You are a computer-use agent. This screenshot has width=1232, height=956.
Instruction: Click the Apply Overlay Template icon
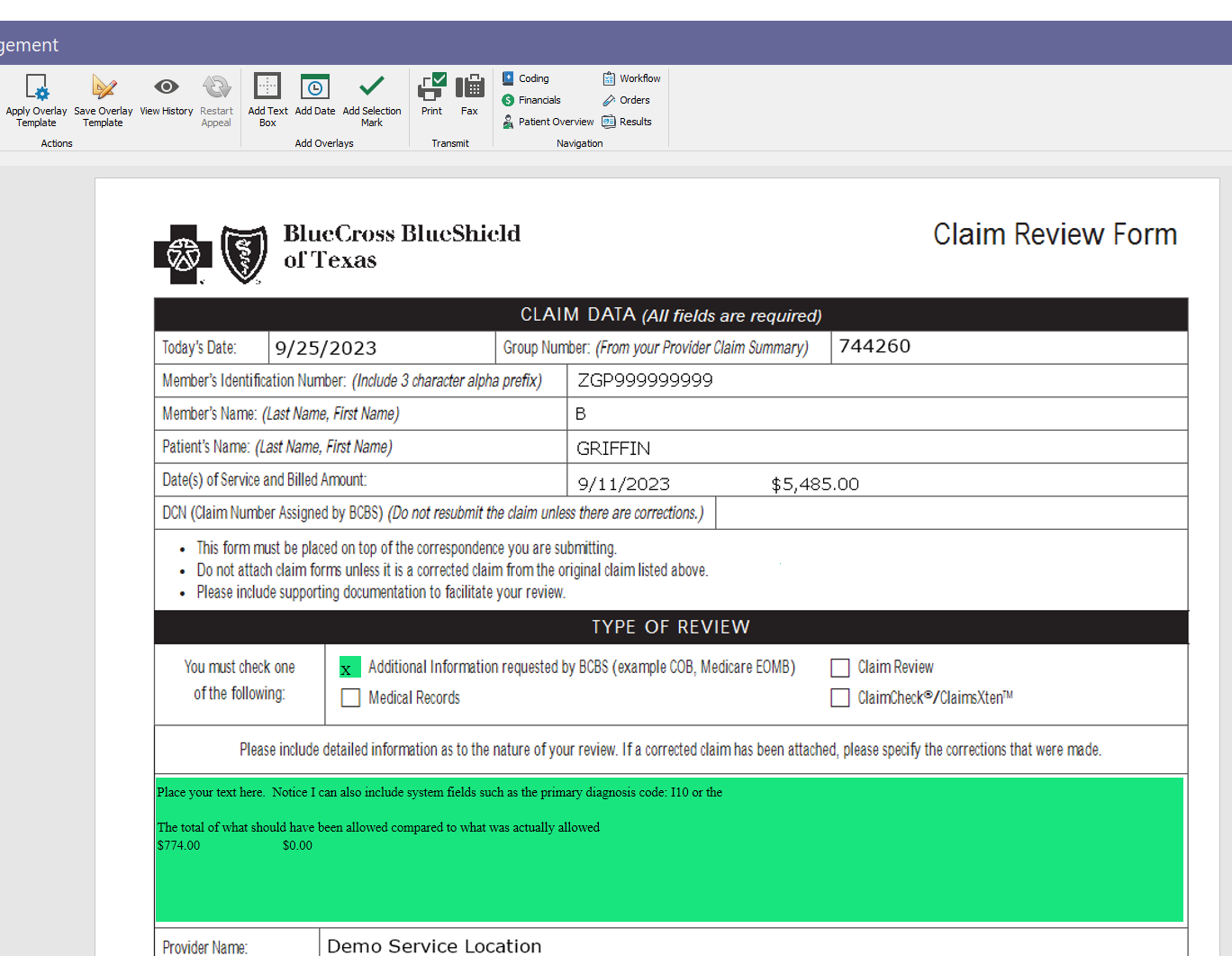tap(37, 87)
